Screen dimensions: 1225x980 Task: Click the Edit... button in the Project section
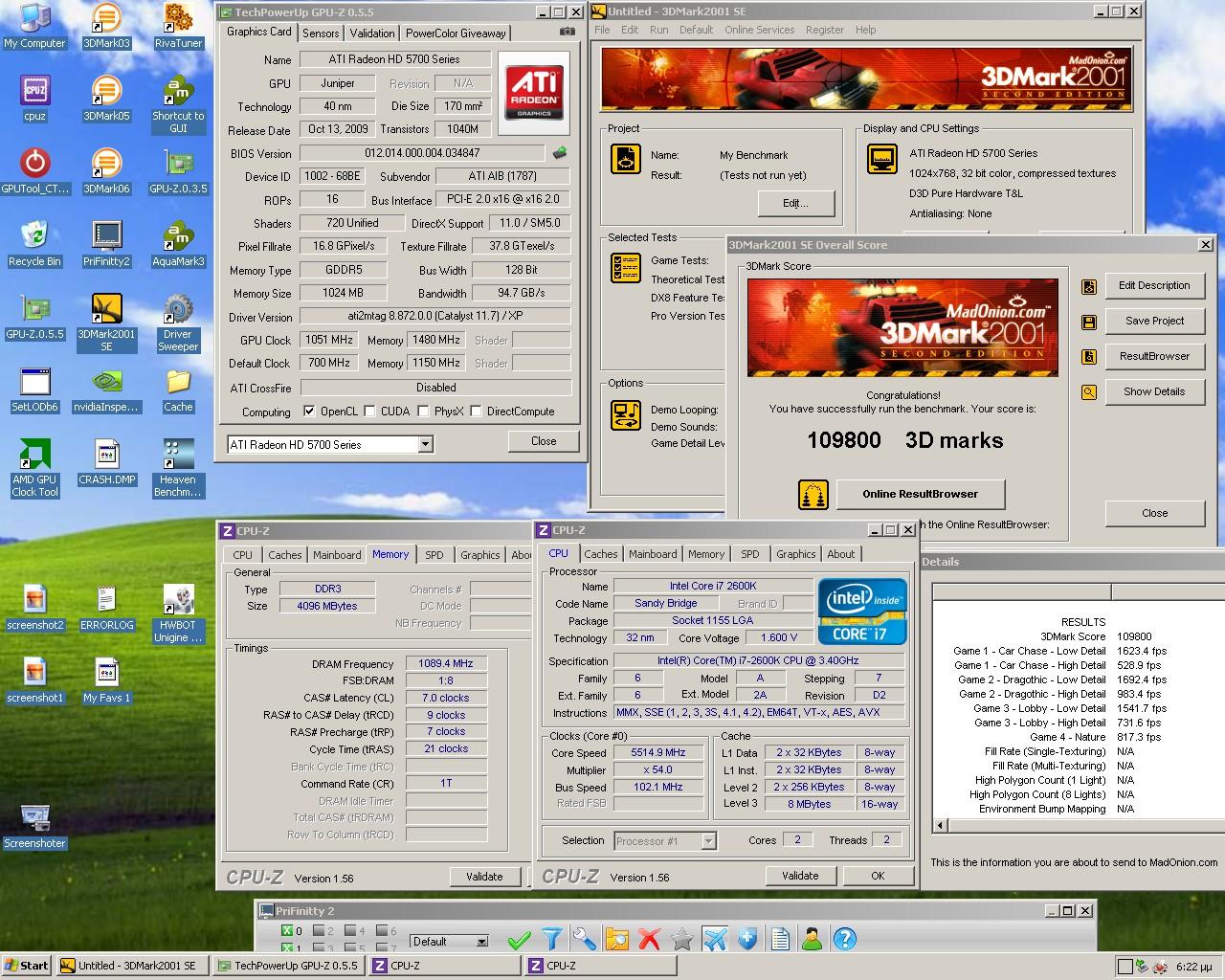[795, 203]
